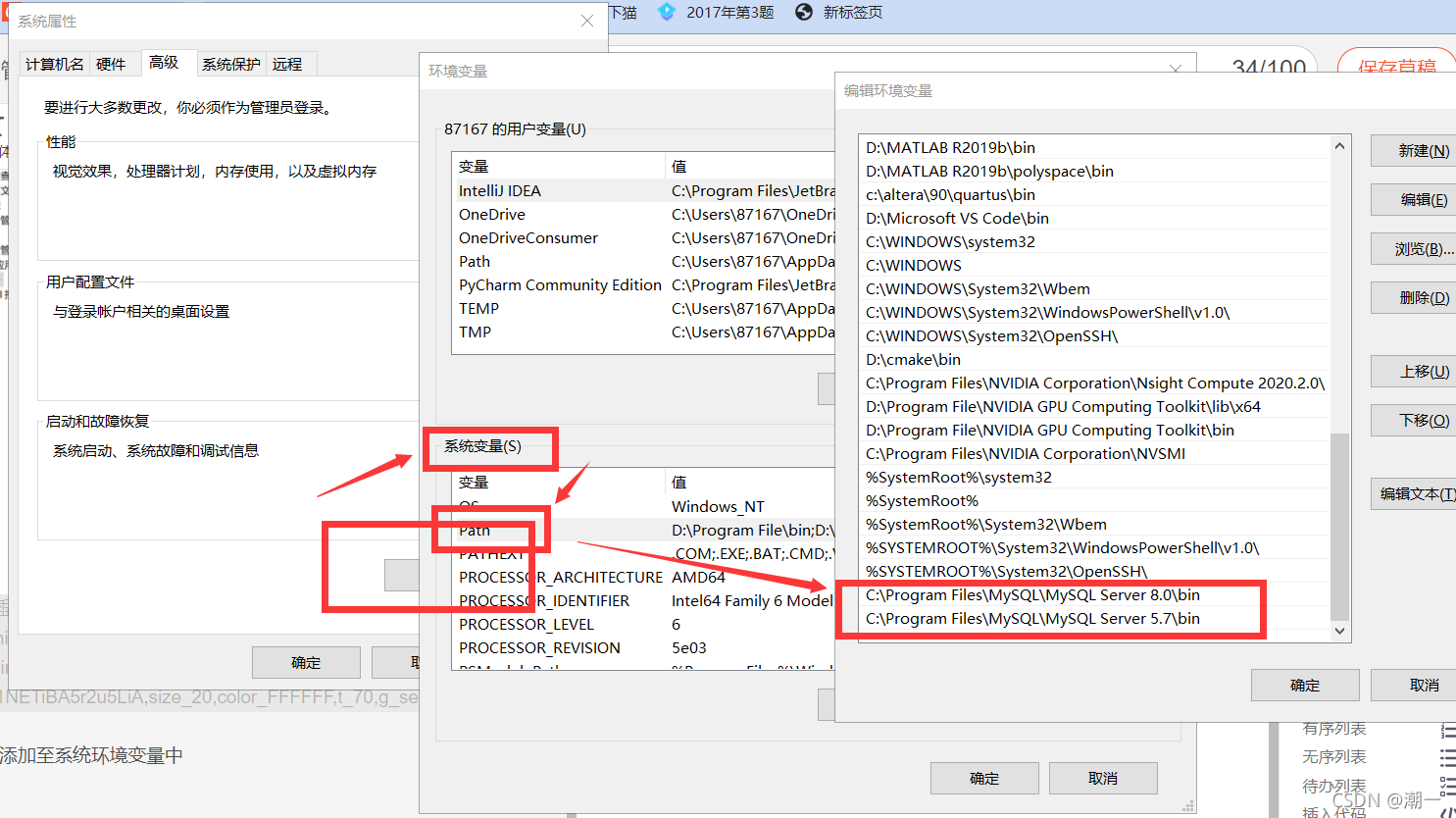Image resolution: width=1456 pixels, height=818 pixels.
Task: Click the path list vertical scrollbar thumb
Action: coord(1340,527)
